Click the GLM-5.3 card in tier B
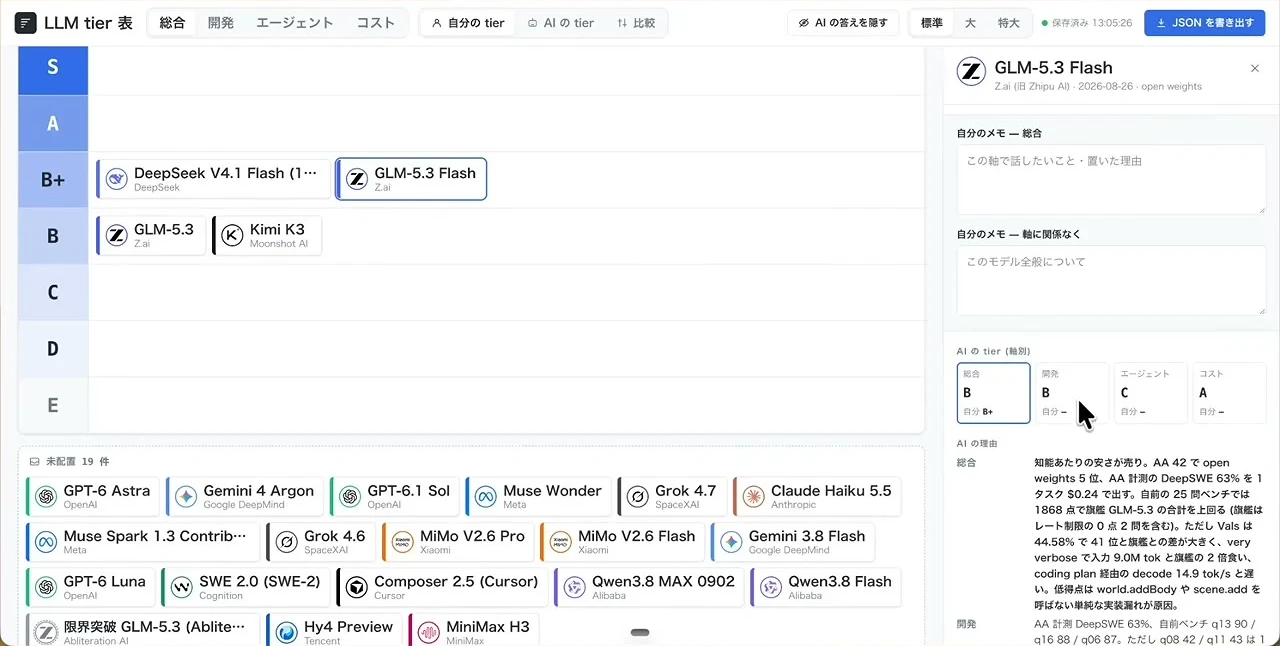This screenshot has height=646, width=1280. click(151, 235)
